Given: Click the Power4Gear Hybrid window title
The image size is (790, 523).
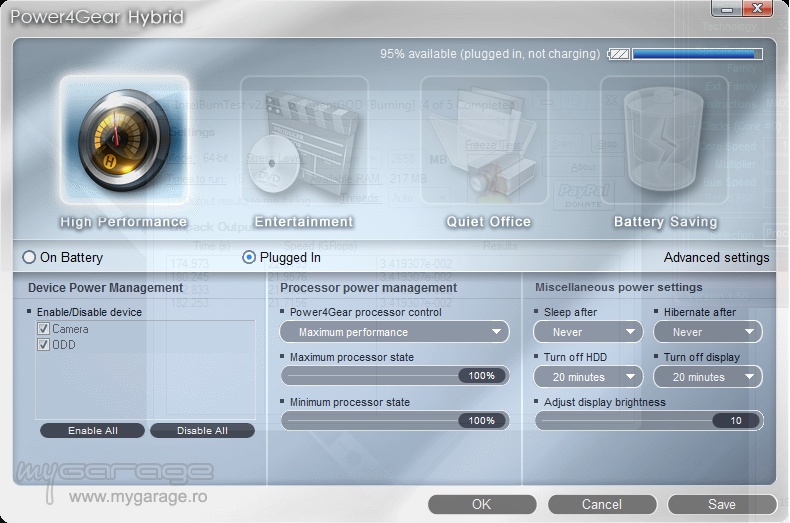Looking at the screenshot, I should point(97,17).
